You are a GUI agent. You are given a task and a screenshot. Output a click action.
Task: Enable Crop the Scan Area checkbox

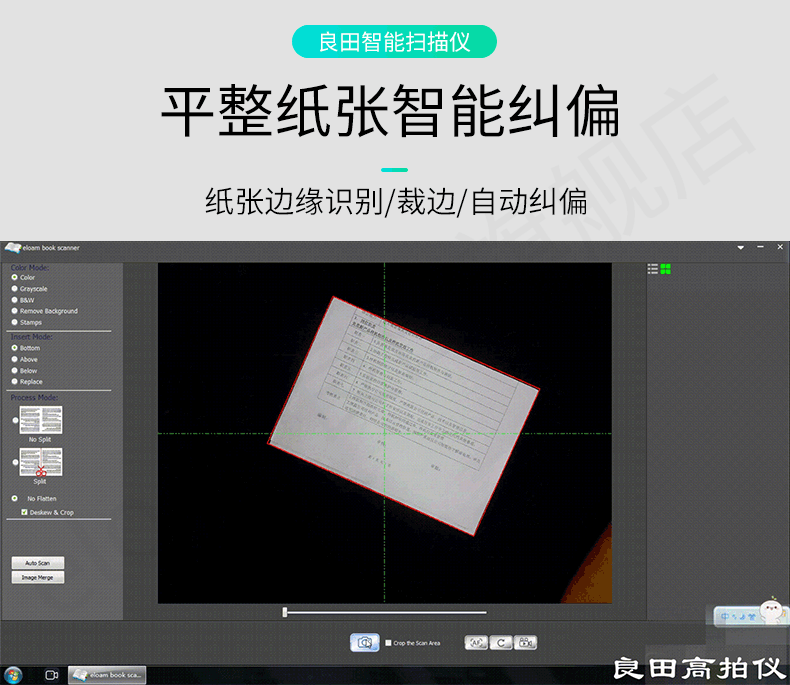pyautogui.click(x=388, y=643)
